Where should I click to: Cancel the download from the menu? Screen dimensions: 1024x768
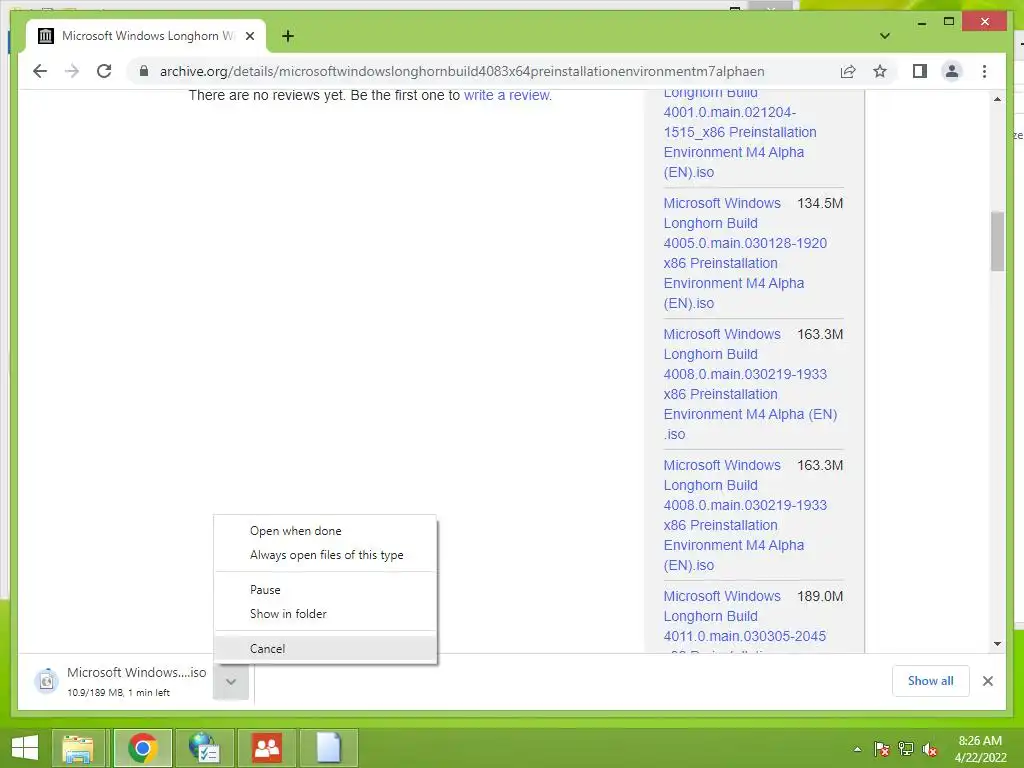pyautogui.click(x=325, y=648)
